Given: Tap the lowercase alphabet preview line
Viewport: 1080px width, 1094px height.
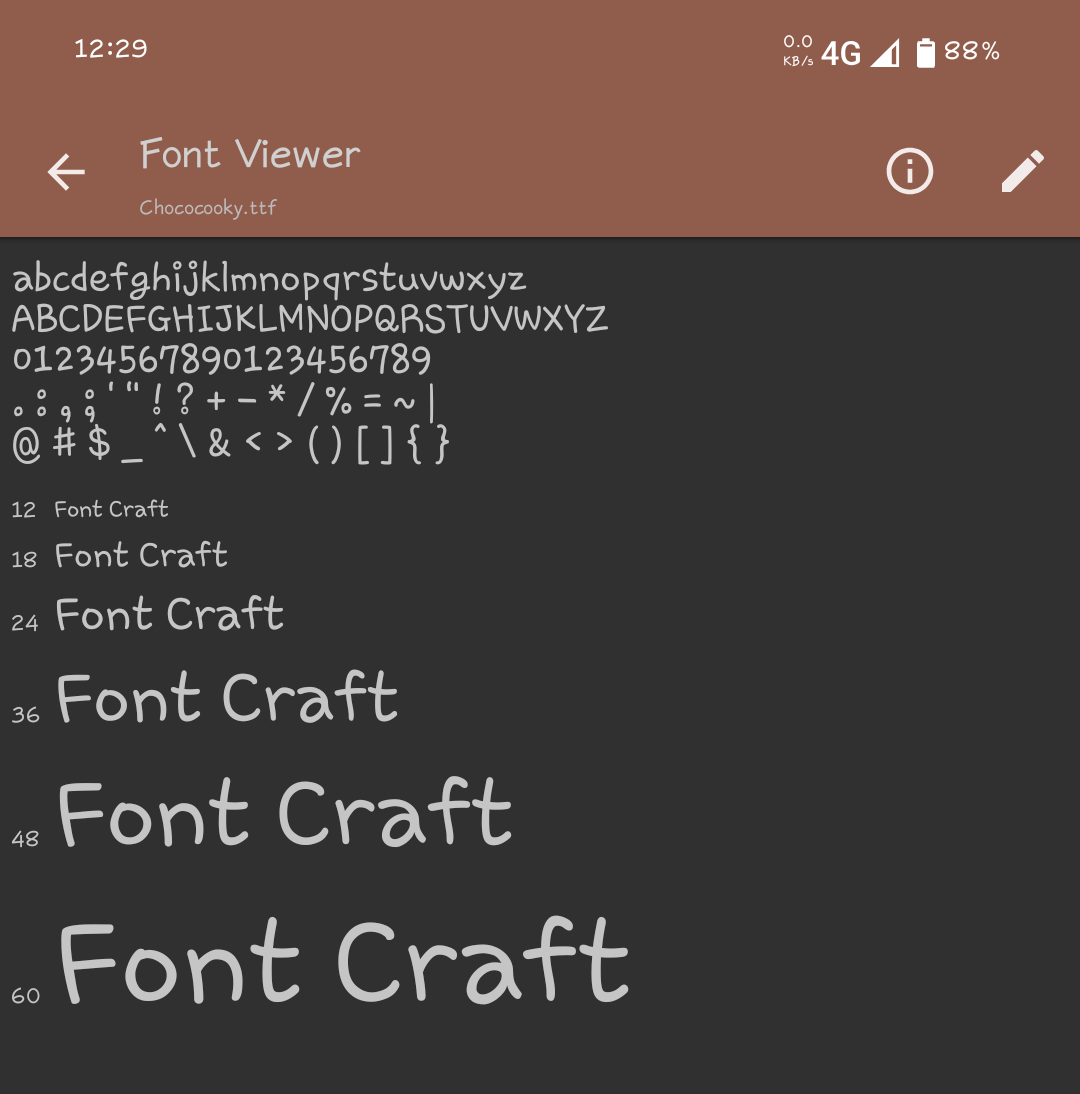Looking at the screenshot, I should tap(269, 278).
